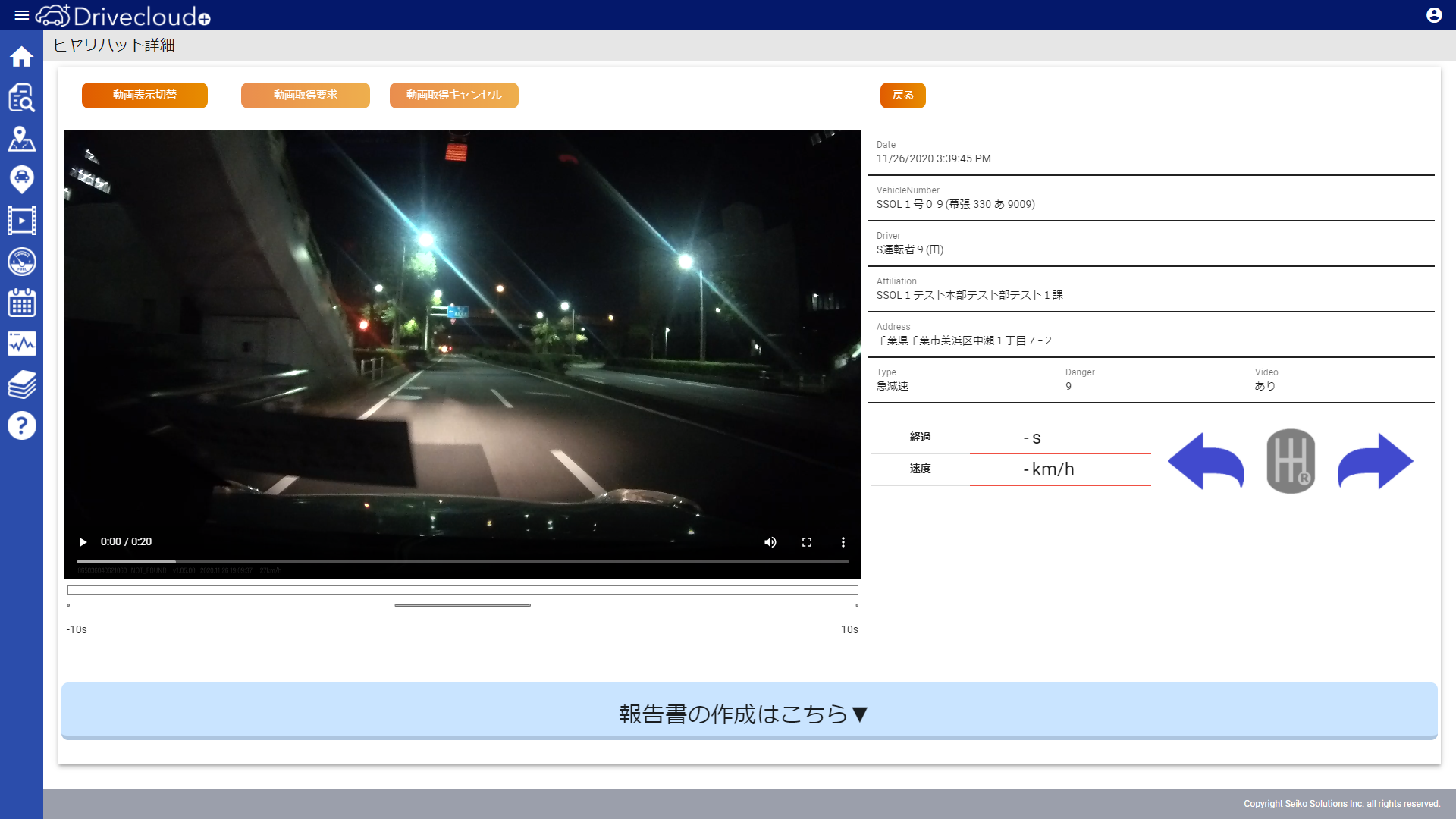Click the Danger value 9
Viewport: 1456px width, 819px height.
coord(1068,386)
